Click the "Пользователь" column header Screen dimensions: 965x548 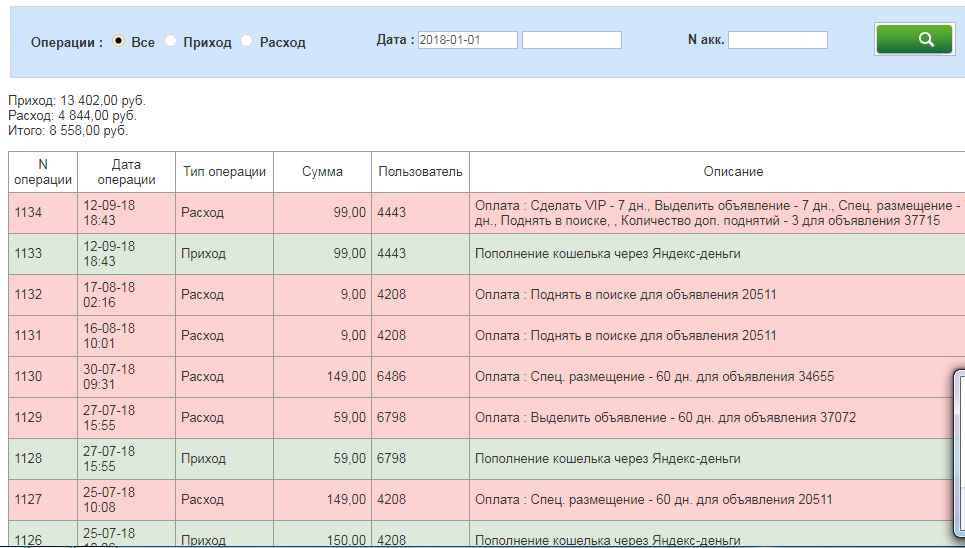coord(420,172)
